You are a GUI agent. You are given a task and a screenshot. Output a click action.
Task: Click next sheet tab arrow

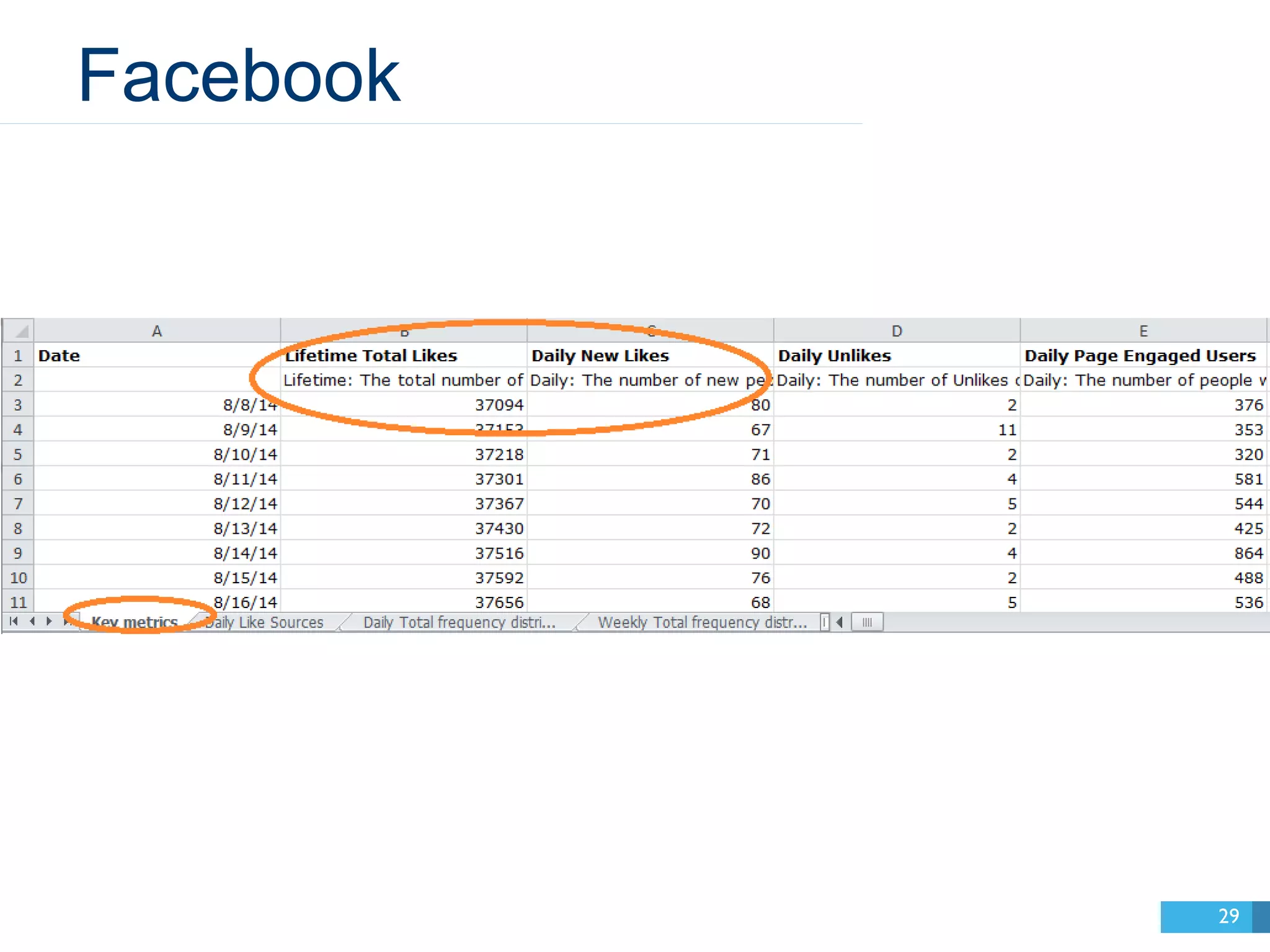pyautogui.click(x=49, y=622)
